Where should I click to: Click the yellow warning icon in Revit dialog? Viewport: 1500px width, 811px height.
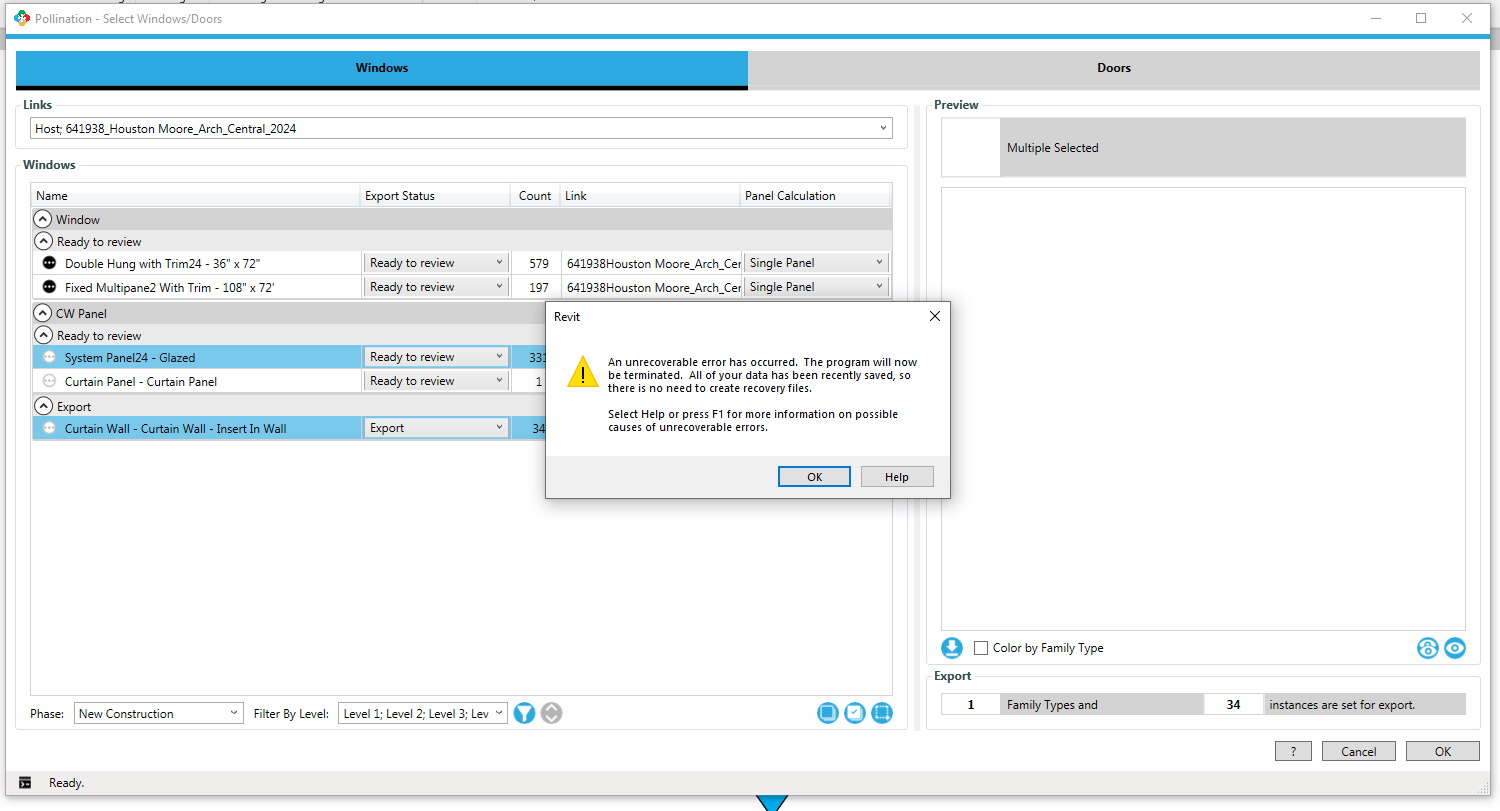tap(582, 373)
